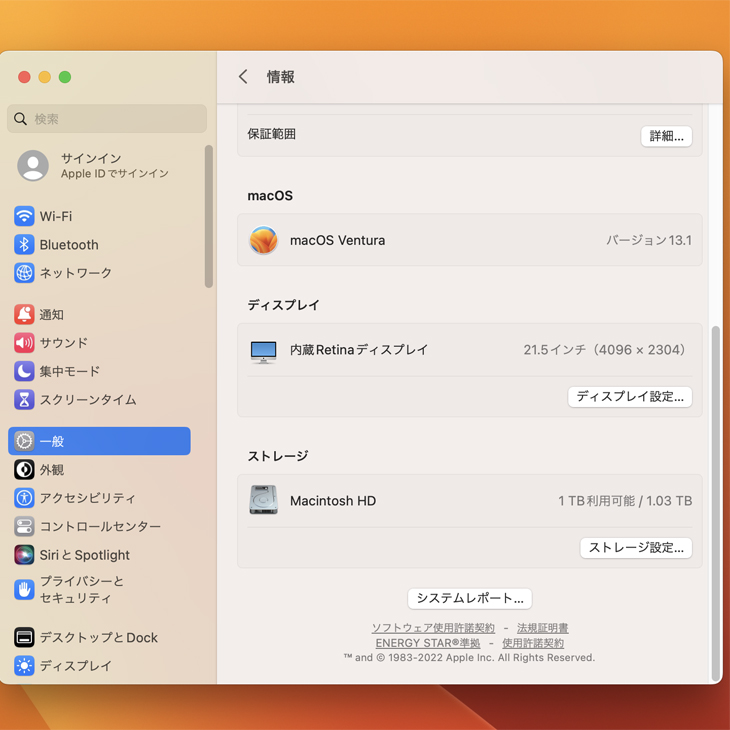The width and height of the screenshot is (730, 730).
Task: Select the 集中モード moon icon
Action: pos(24,372)
